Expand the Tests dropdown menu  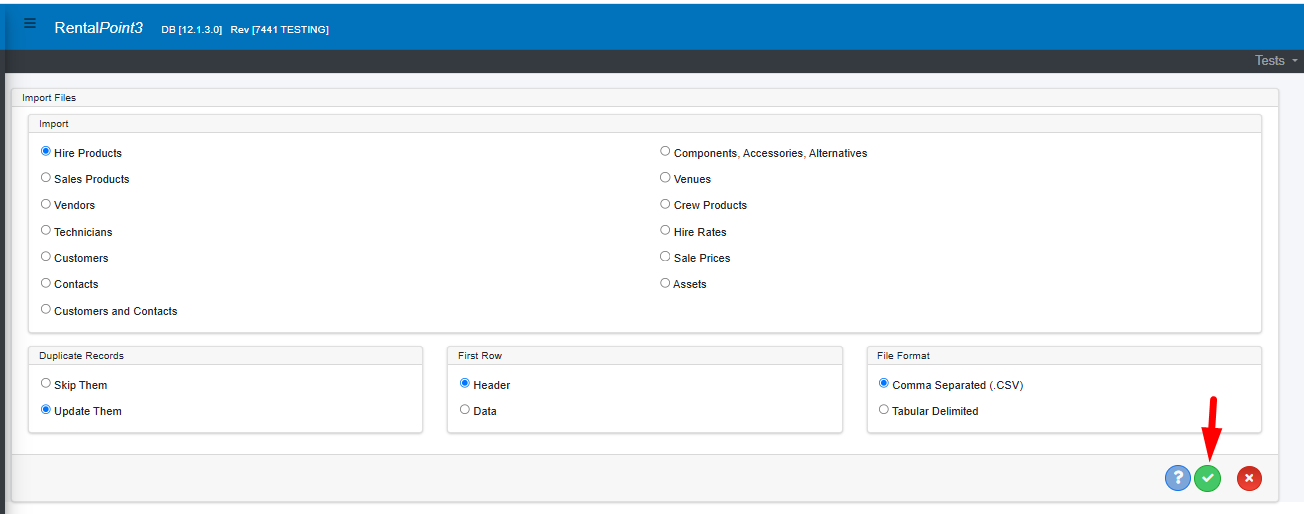1276,61
